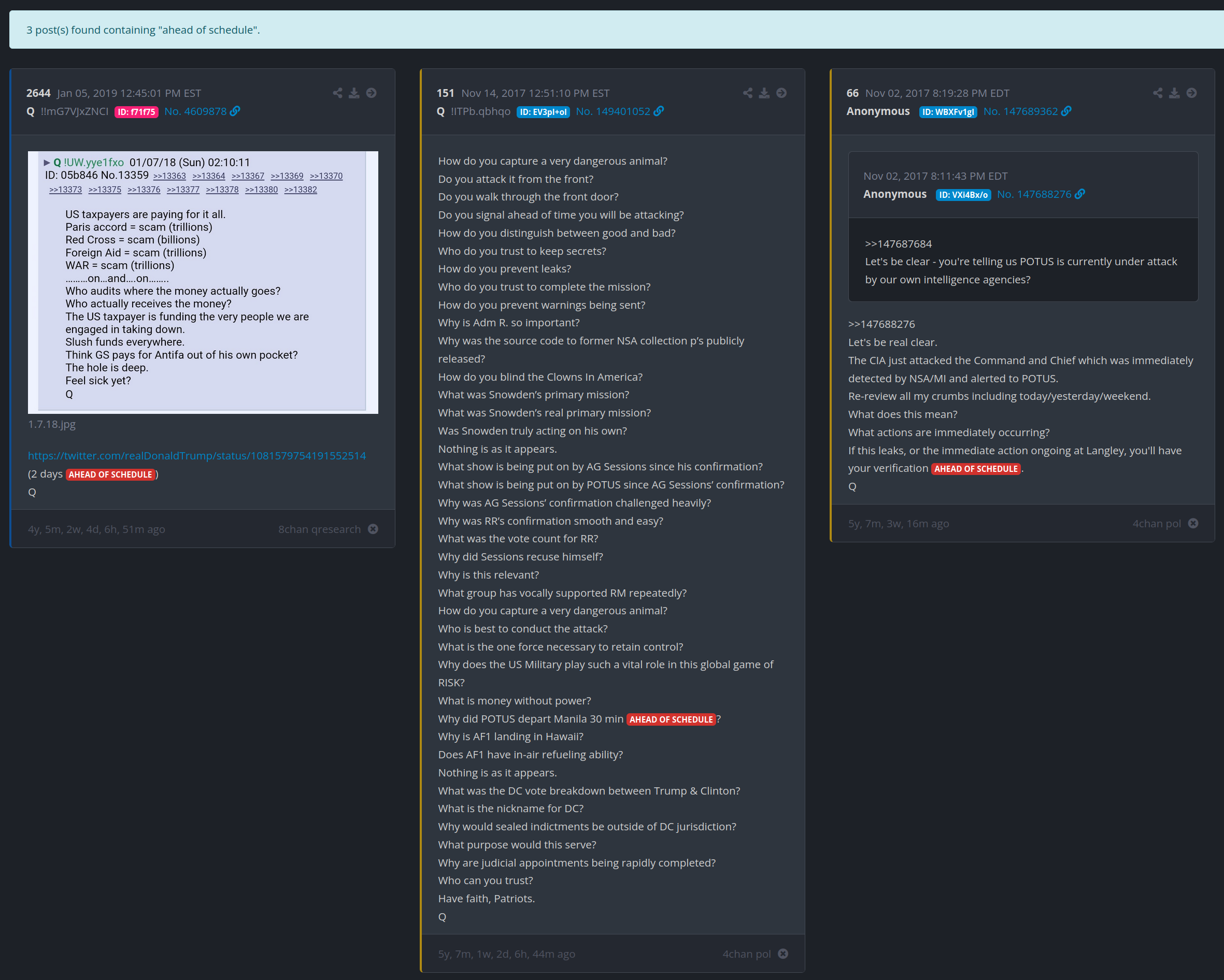Open post number link No. 147689362

(x=1020, y=111)
